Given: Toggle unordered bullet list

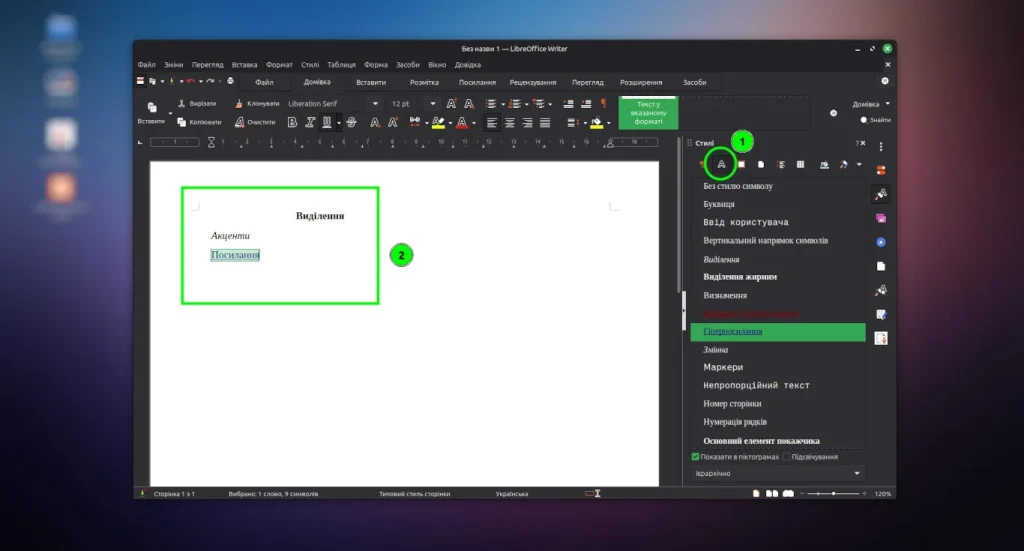Looking at the screenshot, I should pos(491,103).
